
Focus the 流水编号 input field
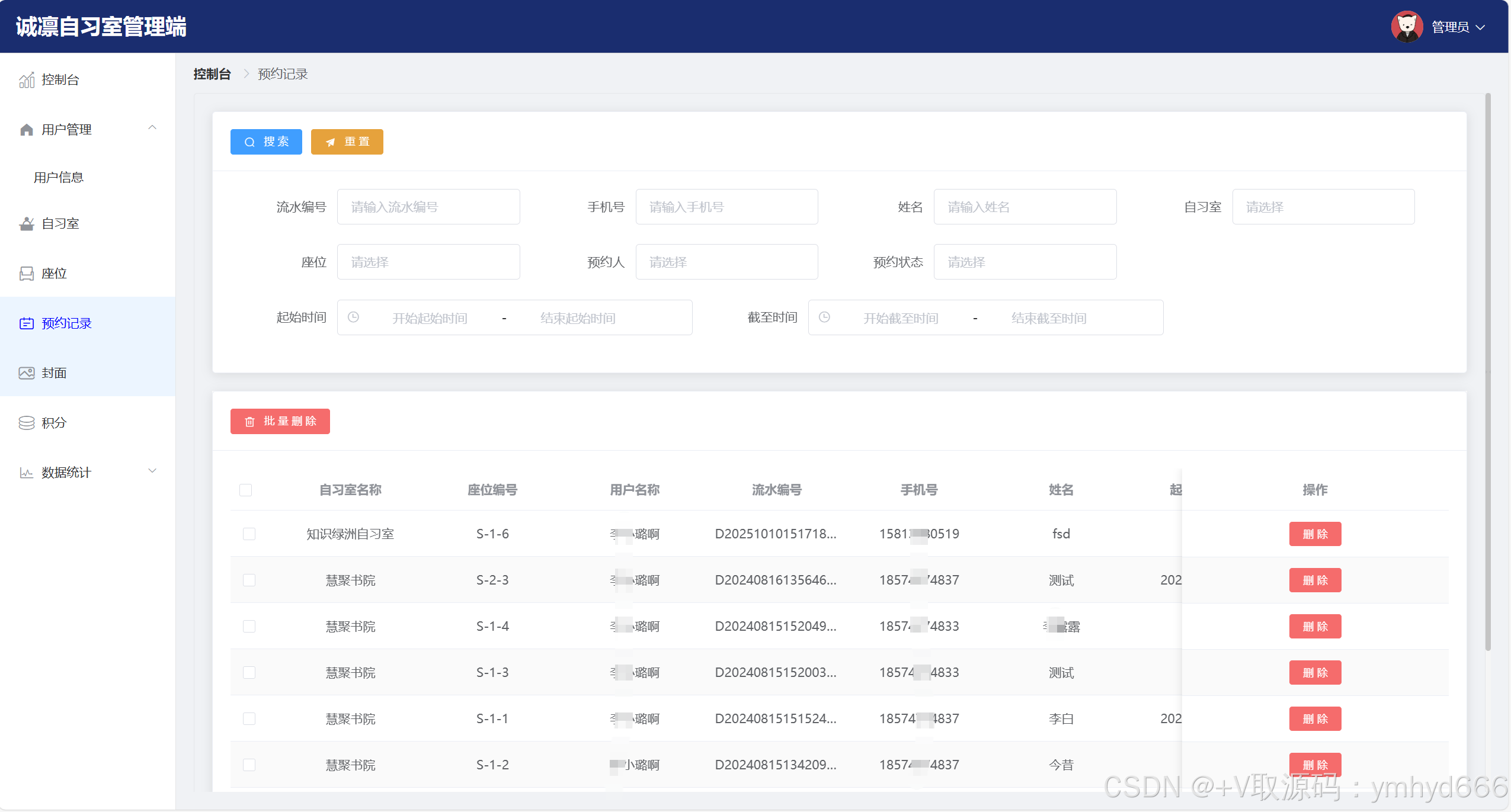pos(428,207)
